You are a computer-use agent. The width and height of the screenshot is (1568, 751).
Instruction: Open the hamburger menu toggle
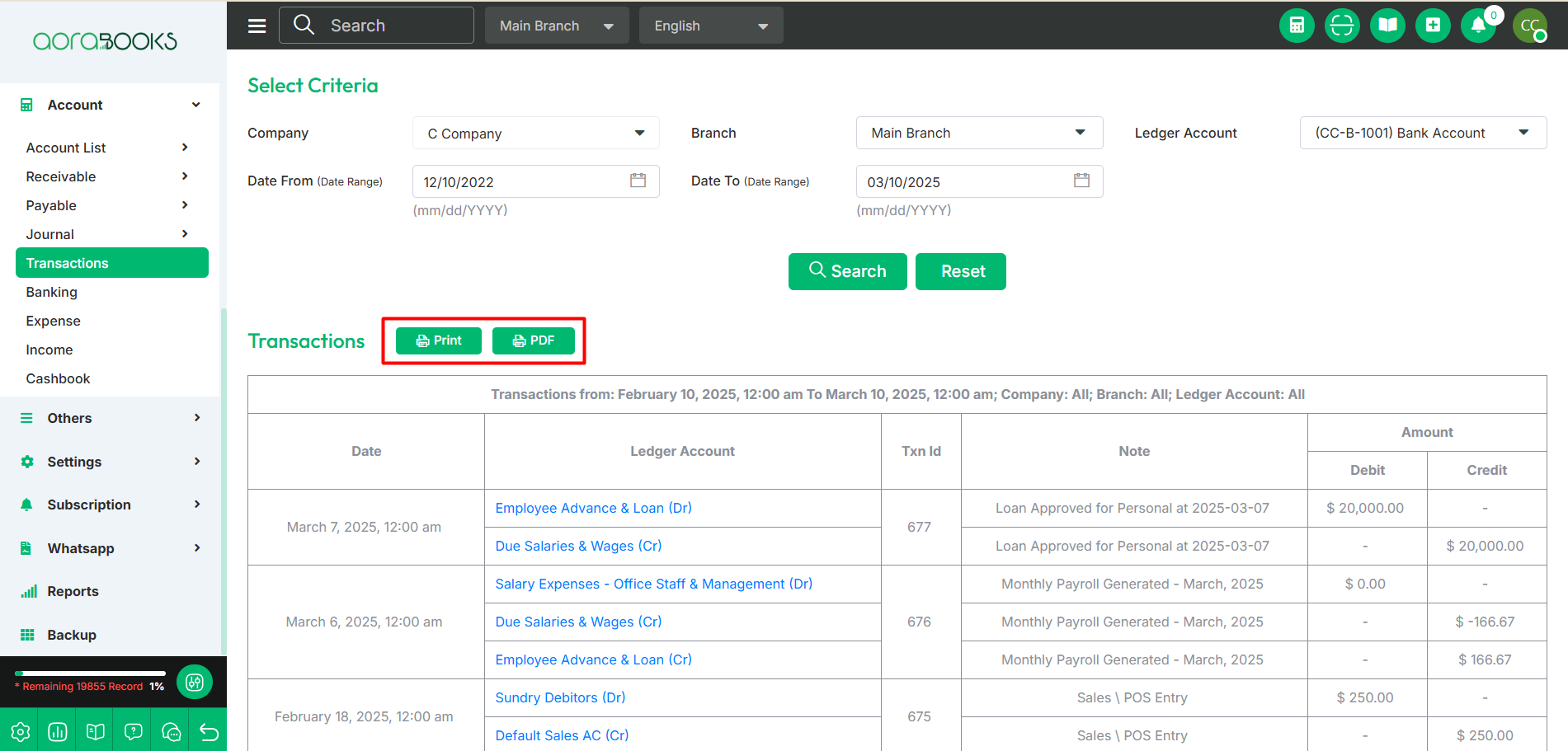[x=257, y=26]
